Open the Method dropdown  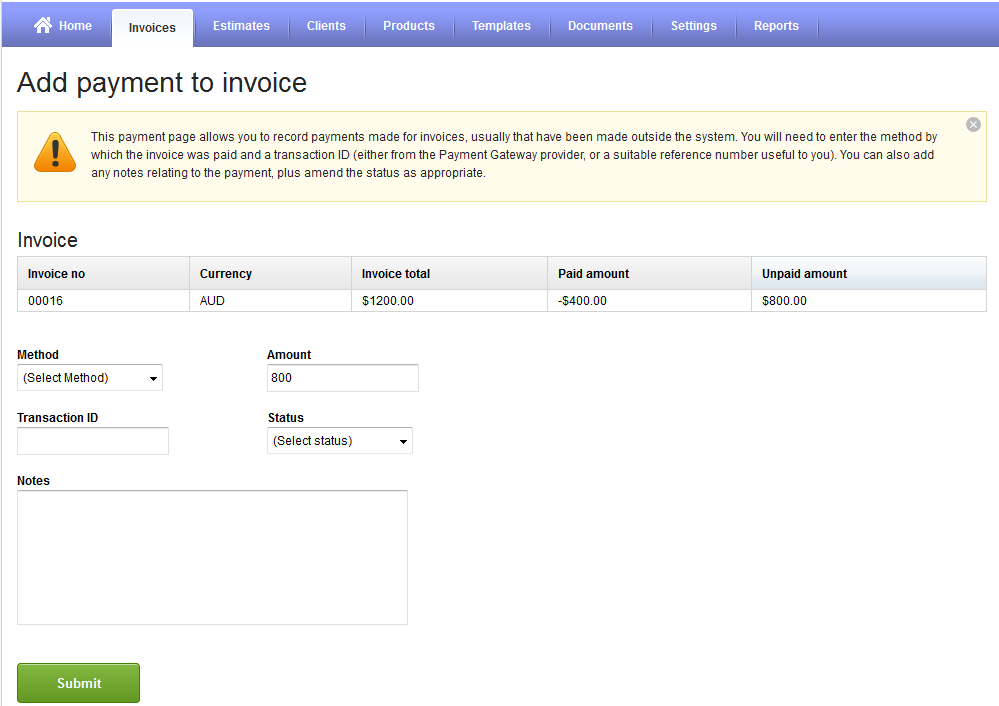coord(90,378)
